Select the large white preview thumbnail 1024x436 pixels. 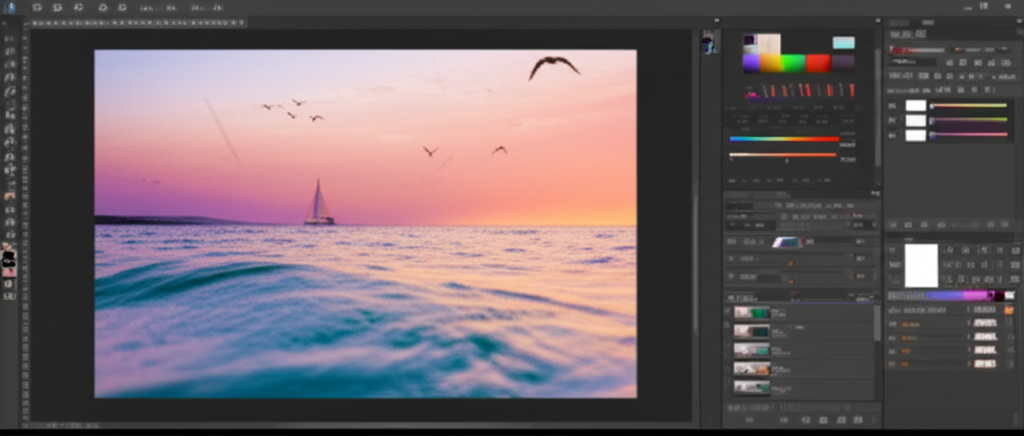pyautogui.click(x=921, y=266)
